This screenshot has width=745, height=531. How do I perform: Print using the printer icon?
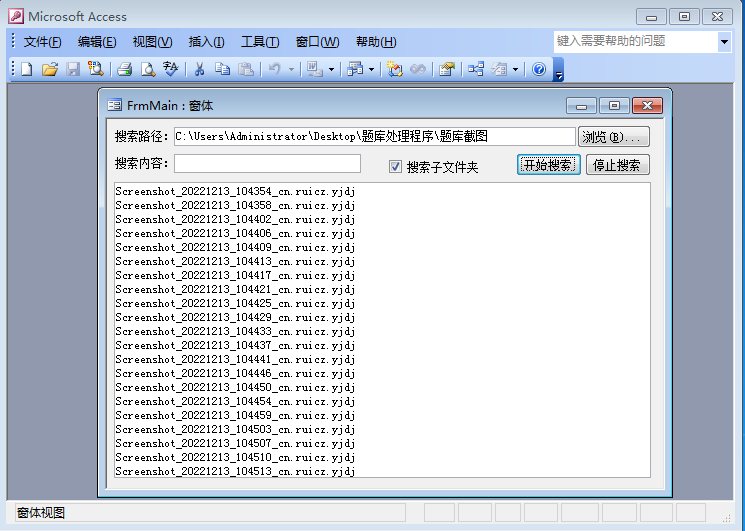124,69
